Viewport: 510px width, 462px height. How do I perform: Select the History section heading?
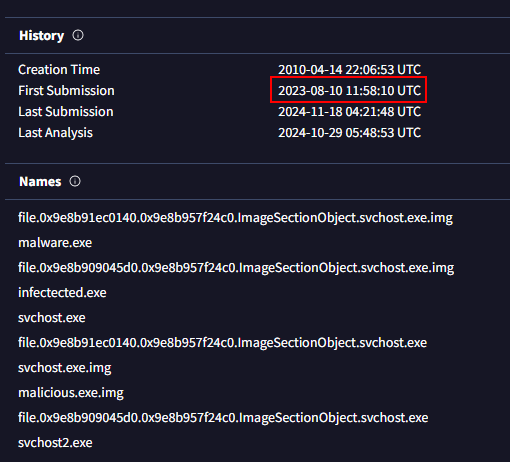[41, 35]
